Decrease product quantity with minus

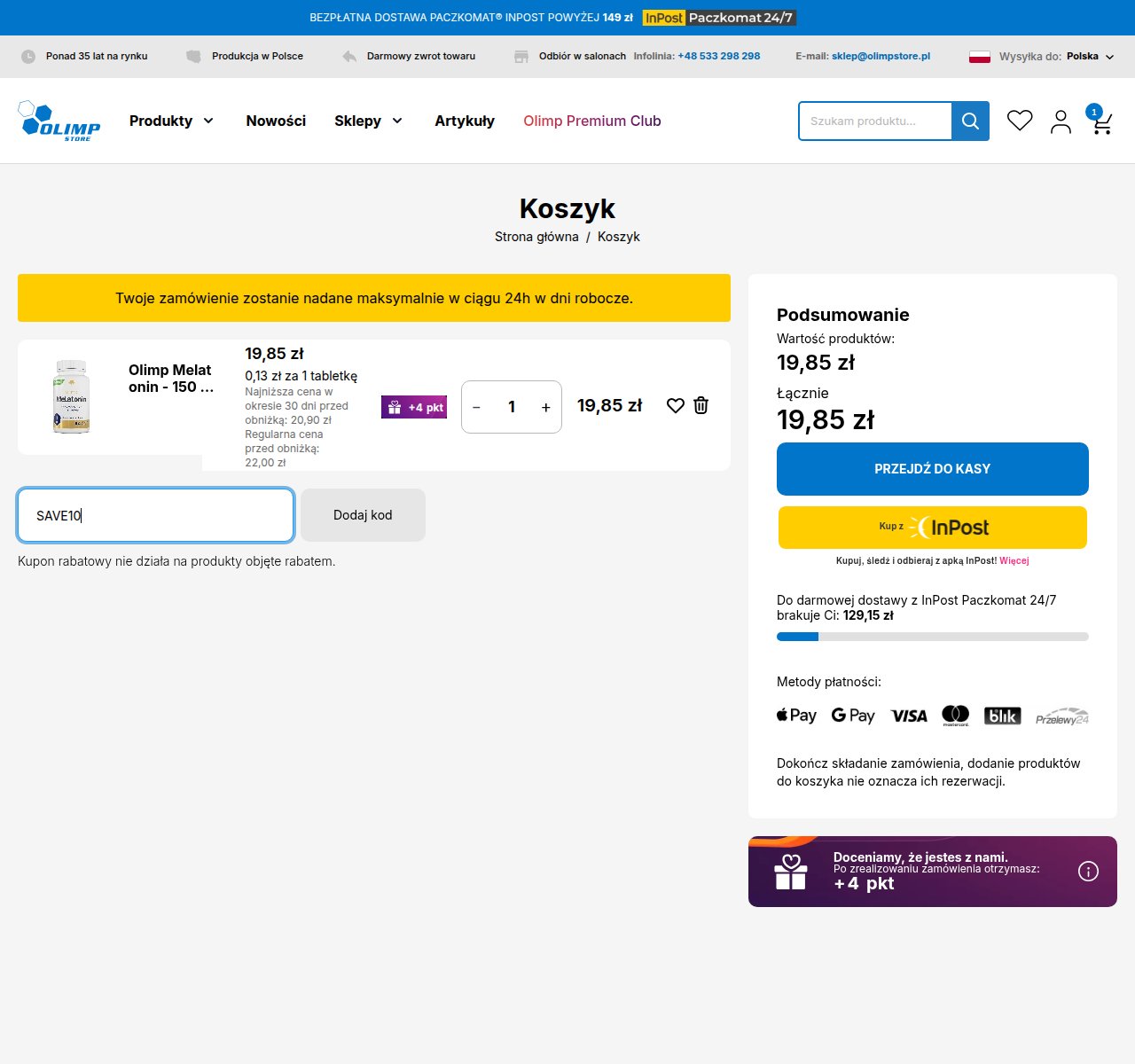[x=476, y=407]
